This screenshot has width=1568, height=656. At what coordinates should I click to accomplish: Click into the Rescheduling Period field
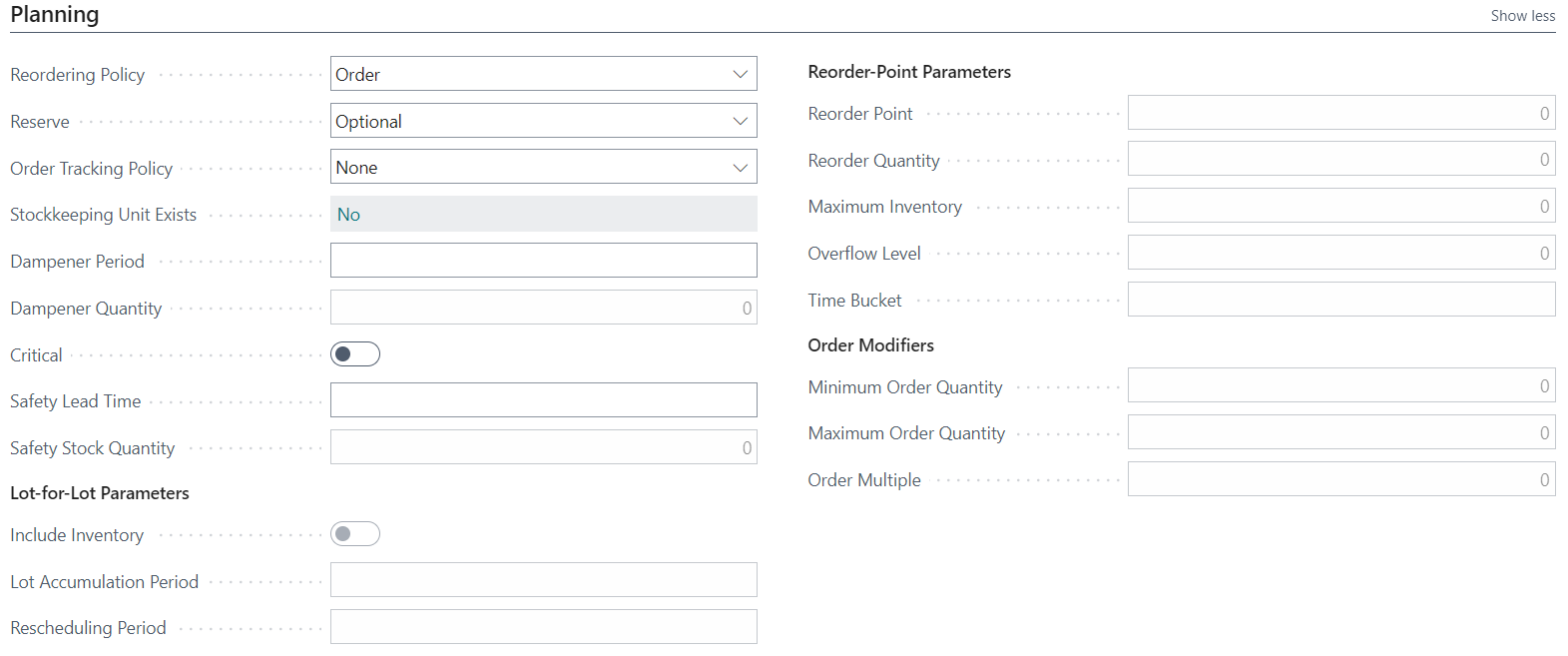tap(543, 626)
